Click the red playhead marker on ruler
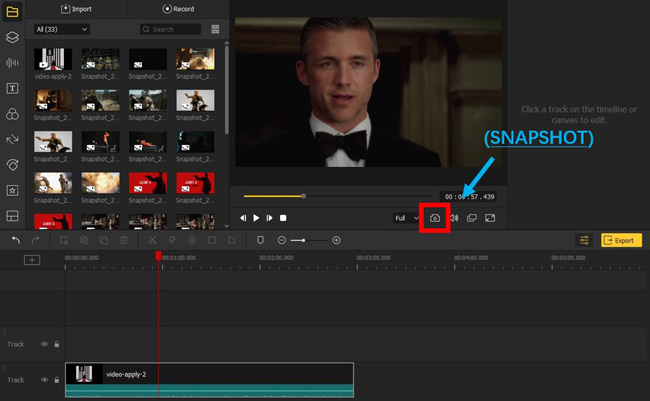Image resolution: width=650 pixels, height=401 pixels. point(158,256)
